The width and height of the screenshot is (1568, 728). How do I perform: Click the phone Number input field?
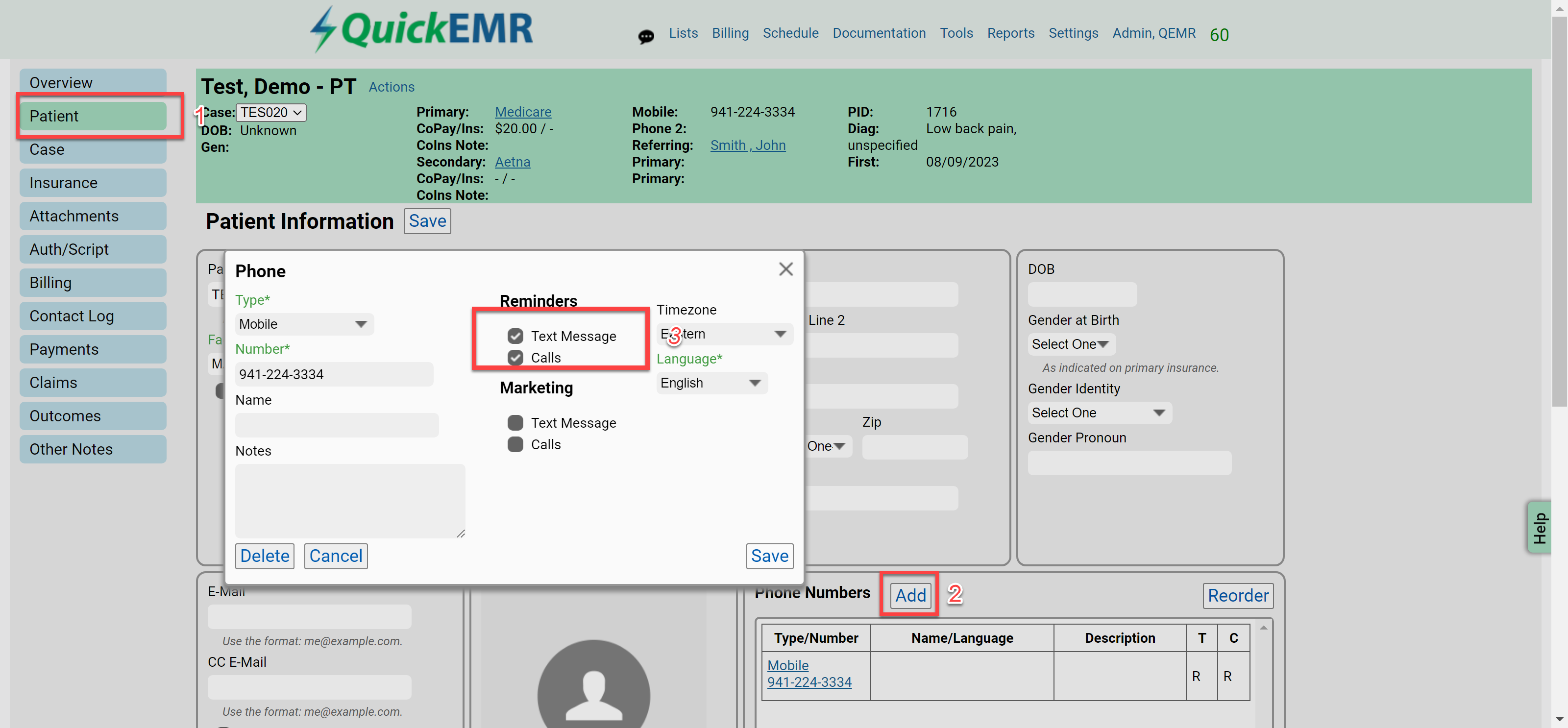click(x=334, y=374)
